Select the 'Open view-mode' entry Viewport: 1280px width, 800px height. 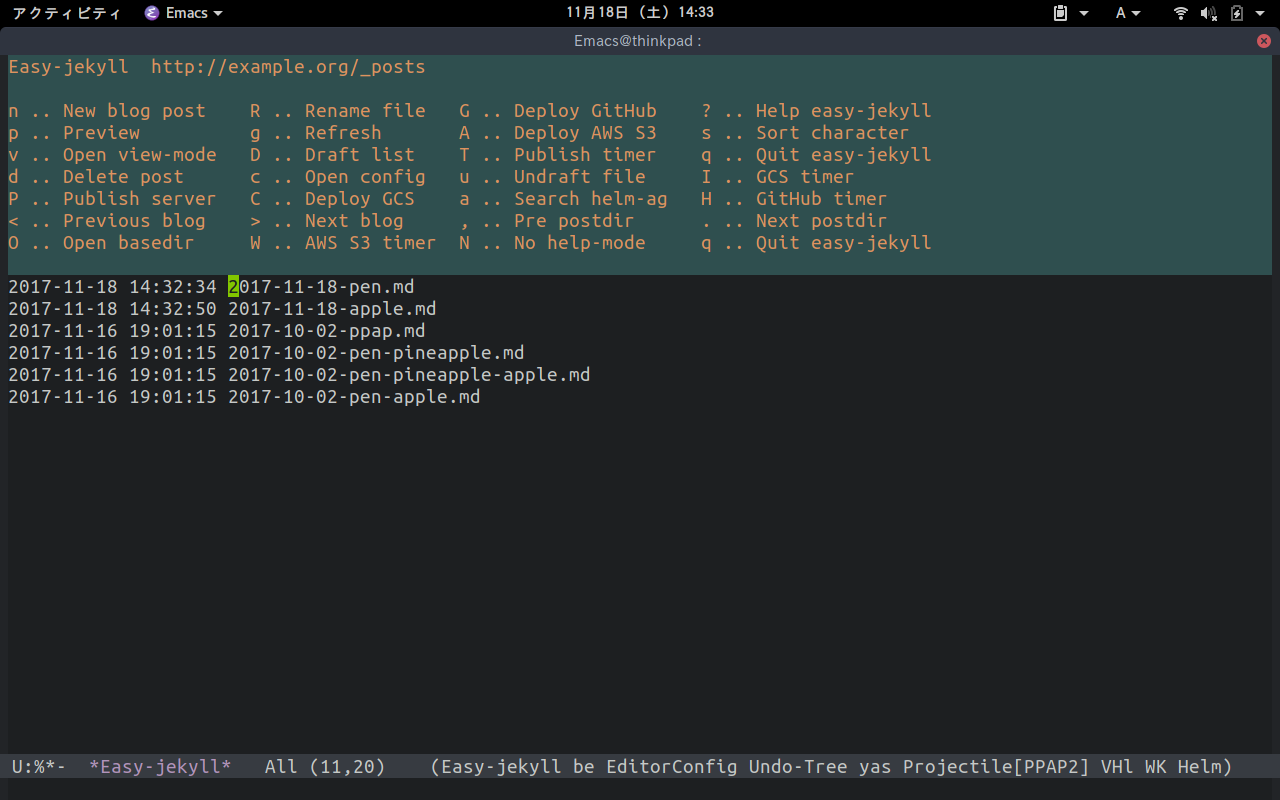[140, 155]
